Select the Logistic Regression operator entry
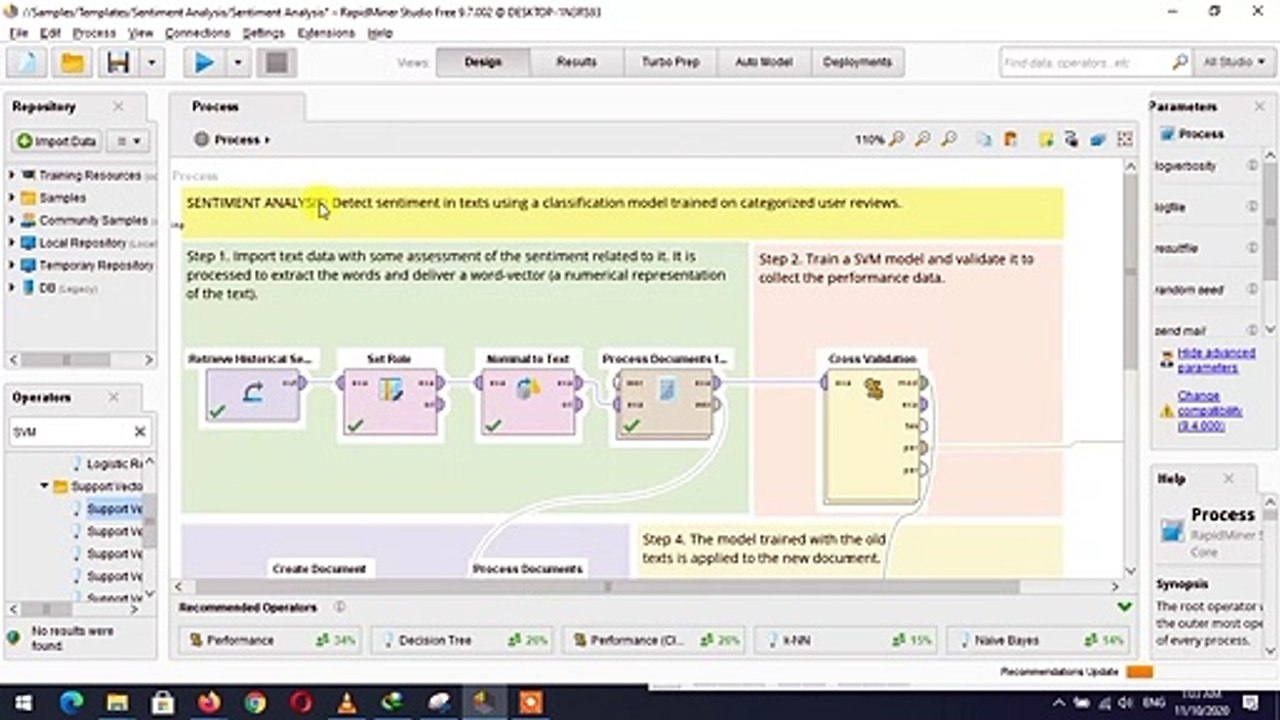Screen dimensions: 1280x720 coord(107,464)
